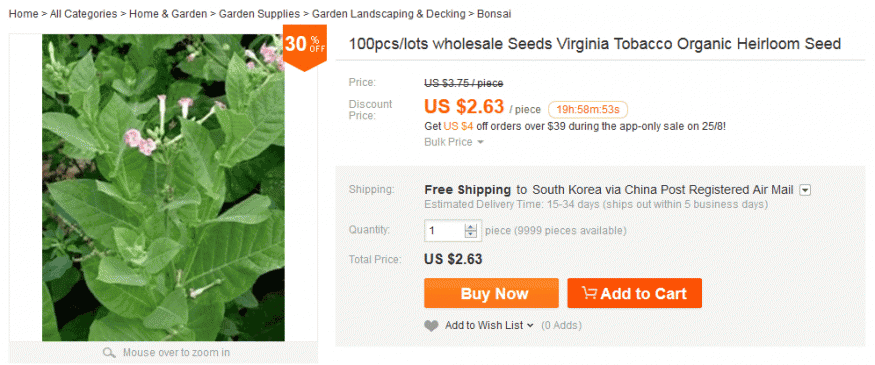
Task: Open Garden Landscaping & Decking breadcrumb
Action: [388, 14]
